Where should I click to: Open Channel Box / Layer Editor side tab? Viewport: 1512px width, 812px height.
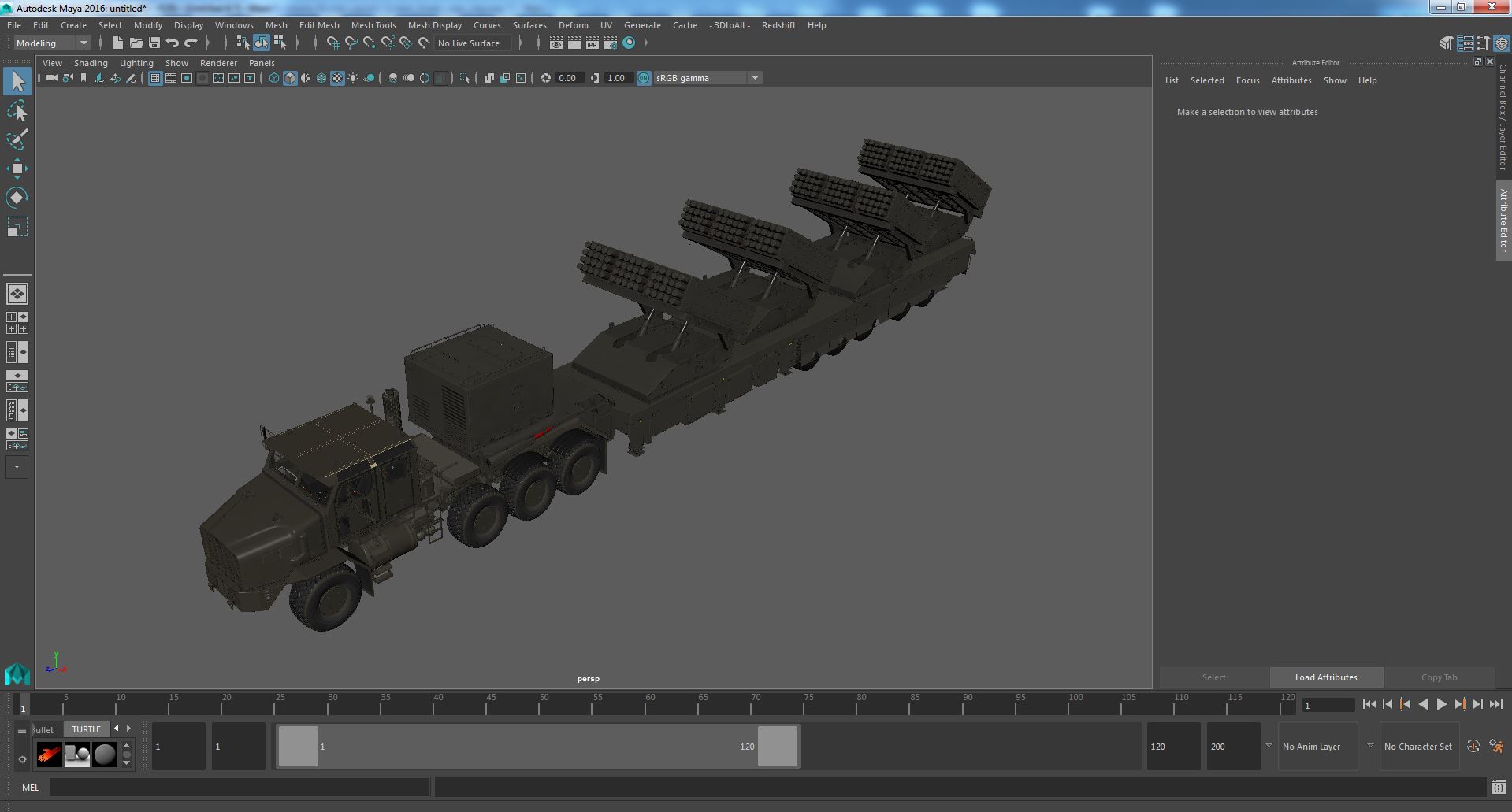[x=1503, y=118]
